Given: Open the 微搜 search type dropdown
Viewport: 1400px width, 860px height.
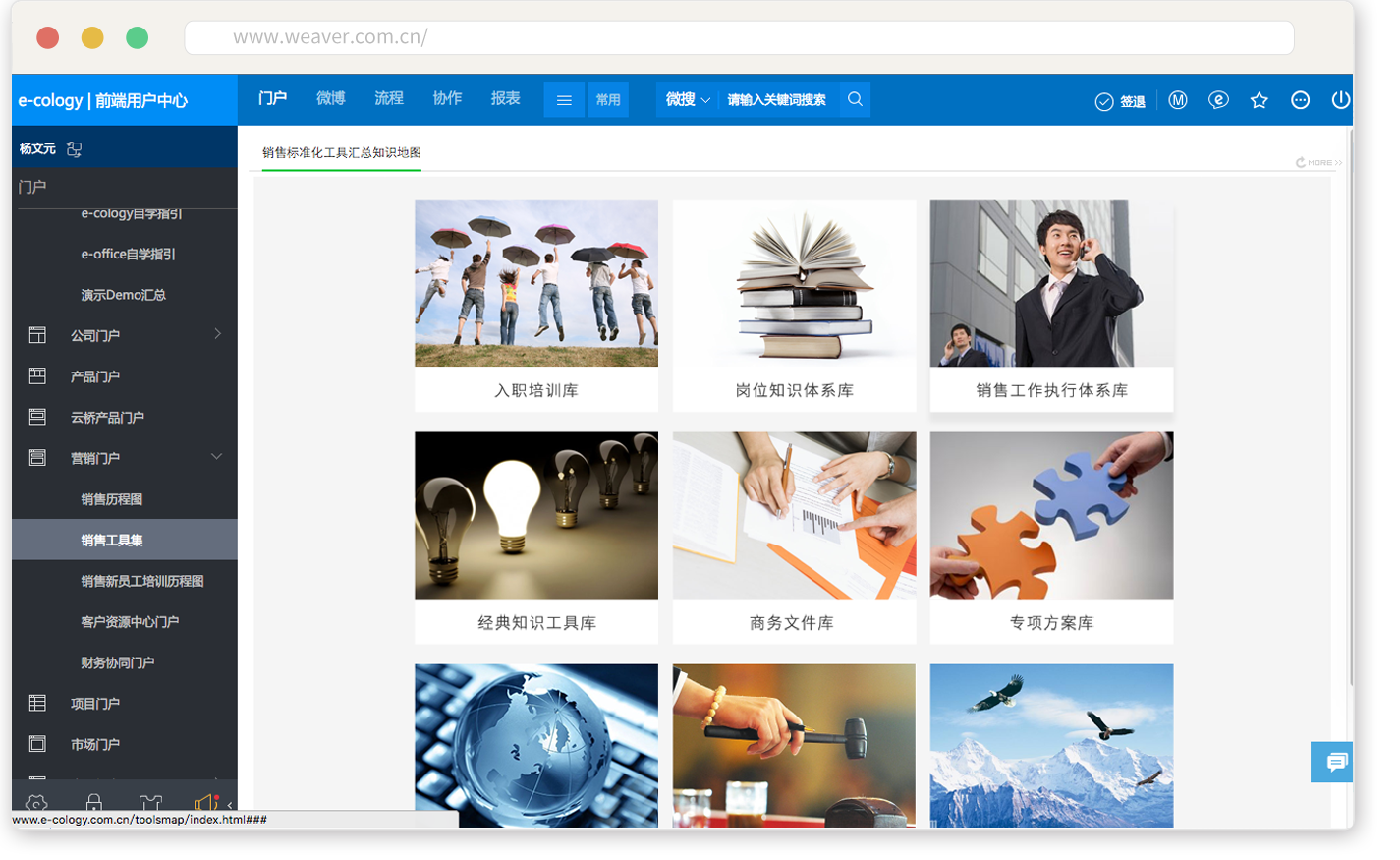Looking at the screenshot, I should pyautogui.click(x=687, y=99).
